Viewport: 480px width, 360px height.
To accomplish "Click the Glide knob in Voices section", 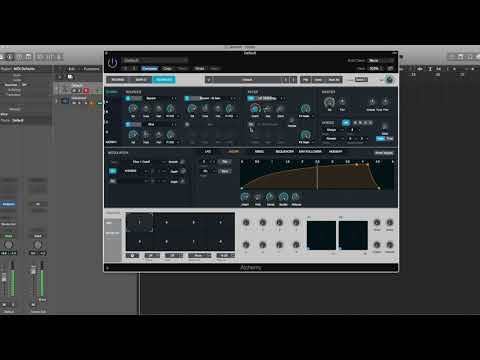I will tap(385, 126).
